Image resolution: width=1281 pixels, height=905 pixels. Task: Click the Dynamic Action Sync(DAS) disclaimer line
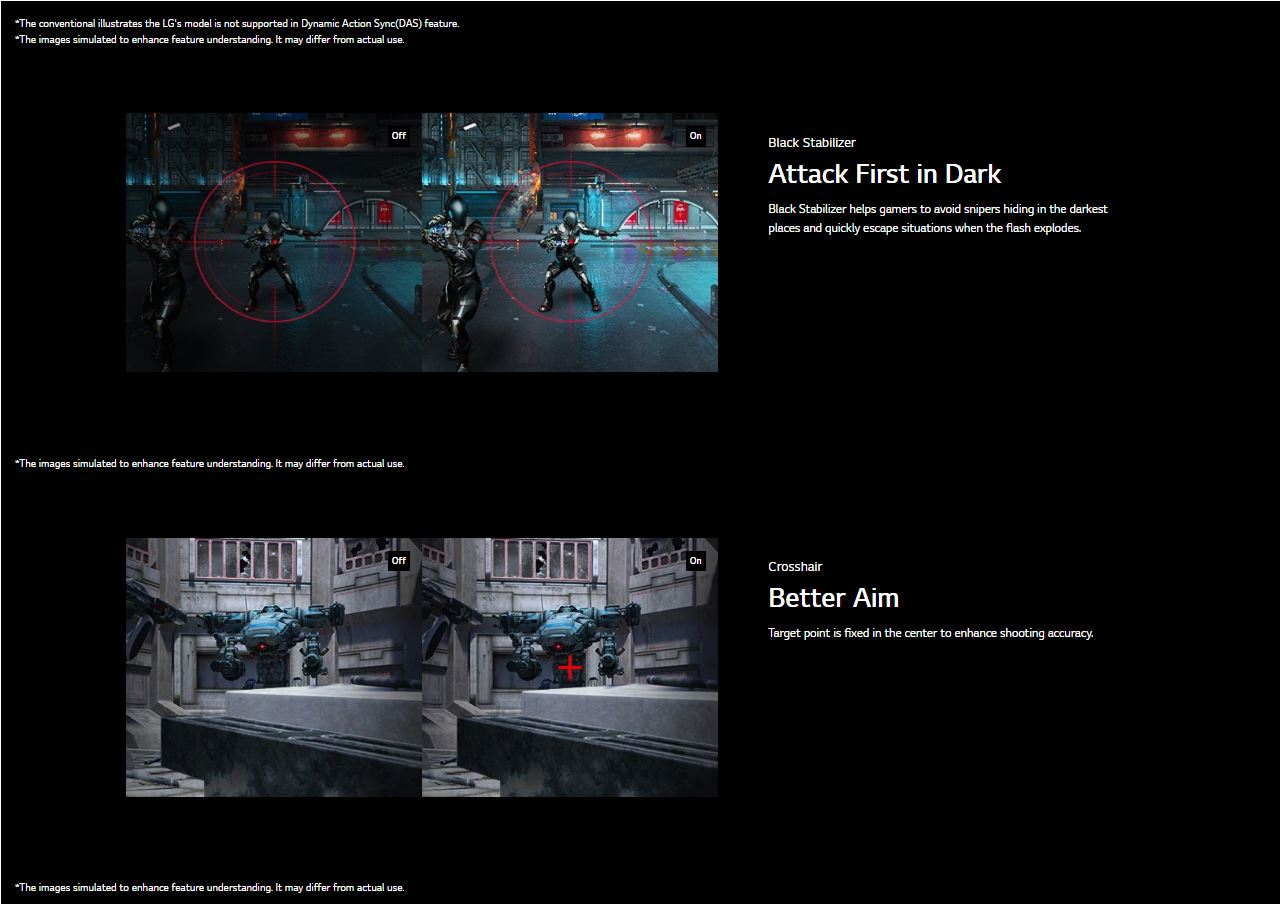coord(237,23)
